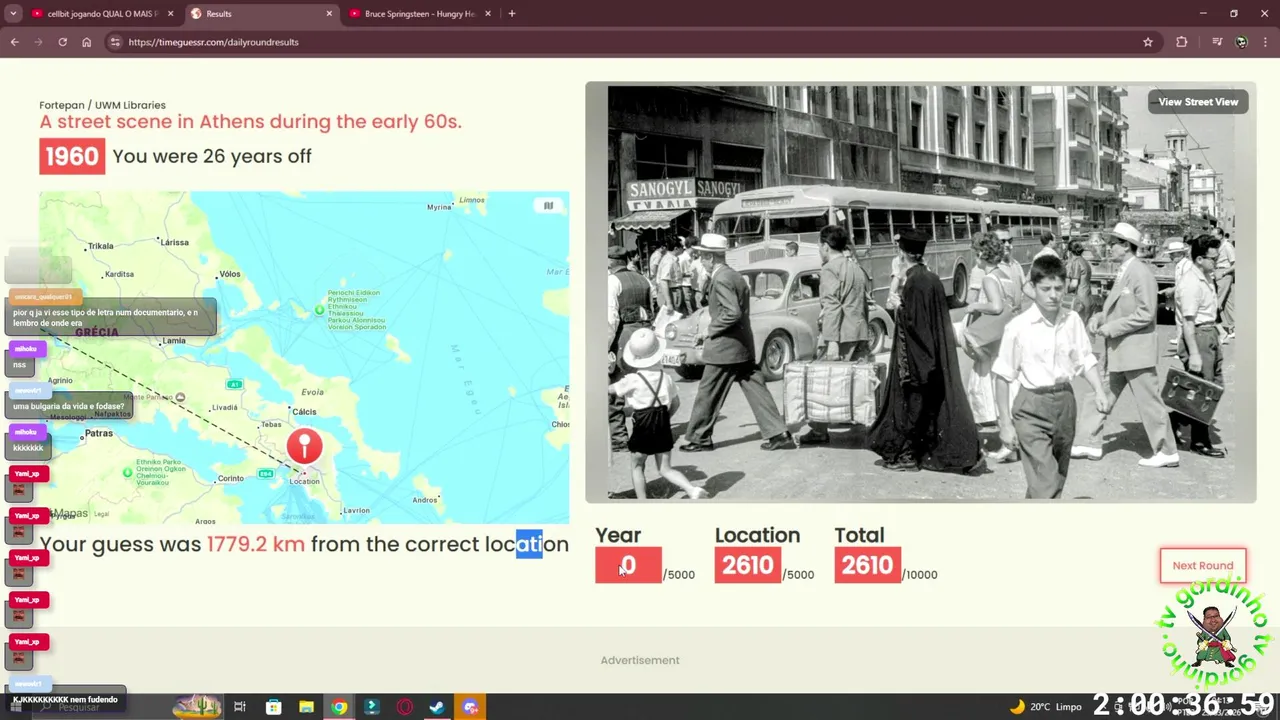1280x720 pixels.
Task: Open the tab search dropdown arrow
Action: (13, 14)
